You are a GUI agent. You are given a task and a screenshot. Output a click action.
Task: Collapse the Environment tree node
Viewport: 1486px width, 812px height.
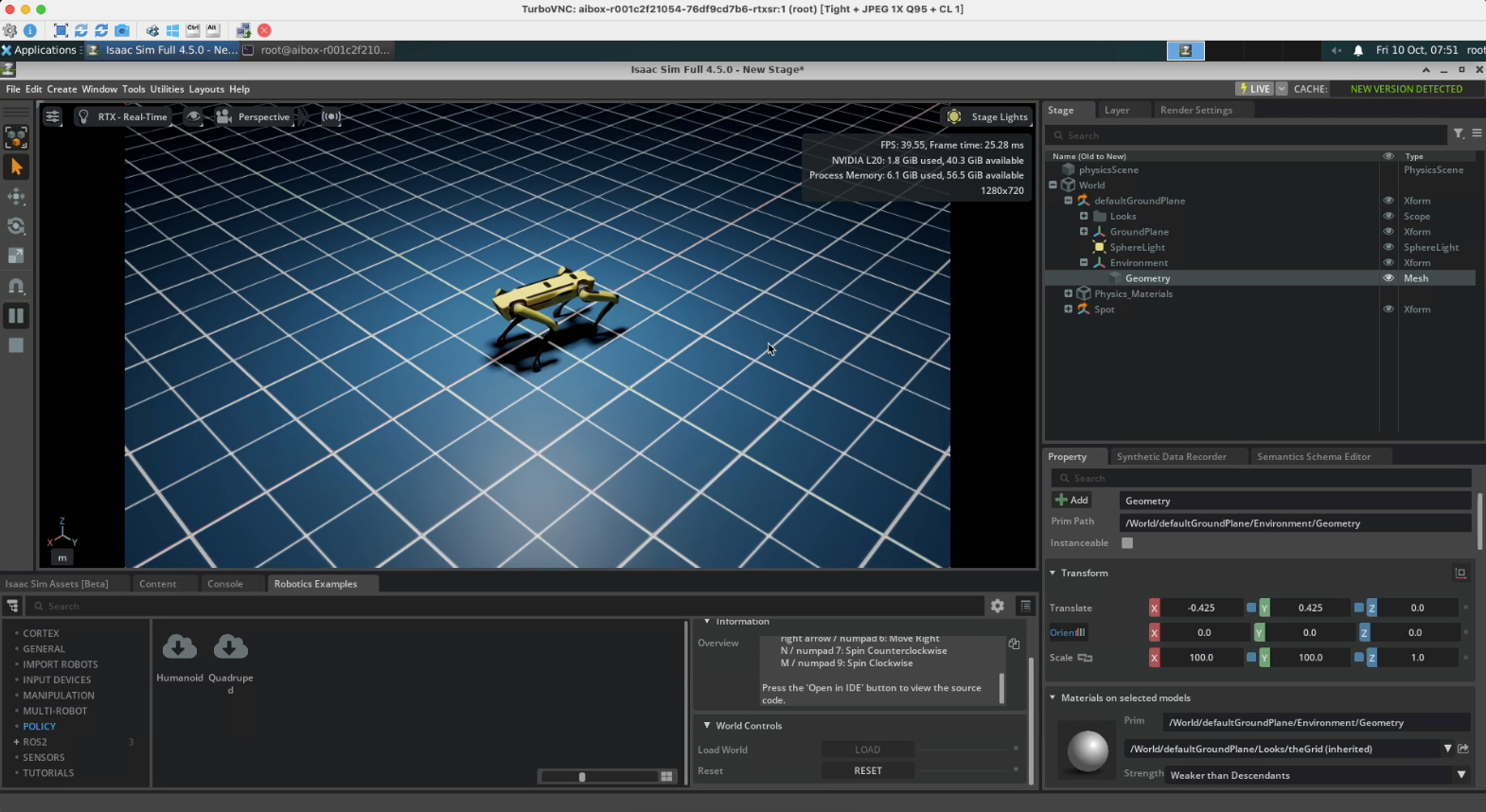click(x=1084, y=263)
